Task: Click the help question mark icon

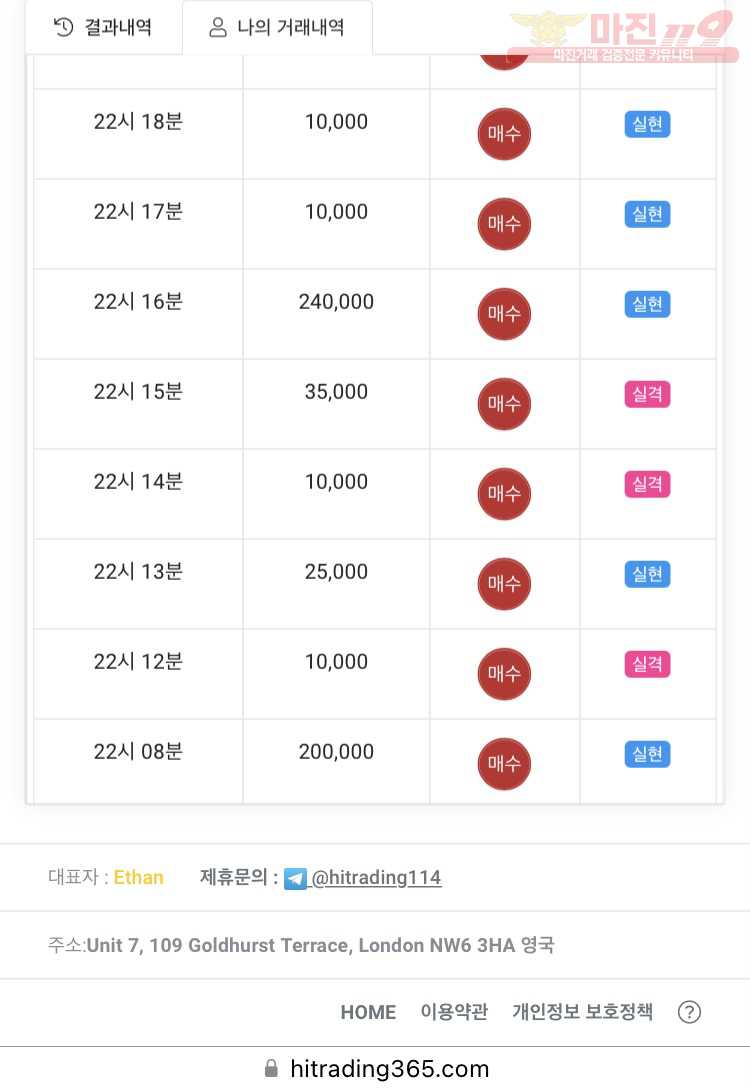Action: coord(689,1011)
